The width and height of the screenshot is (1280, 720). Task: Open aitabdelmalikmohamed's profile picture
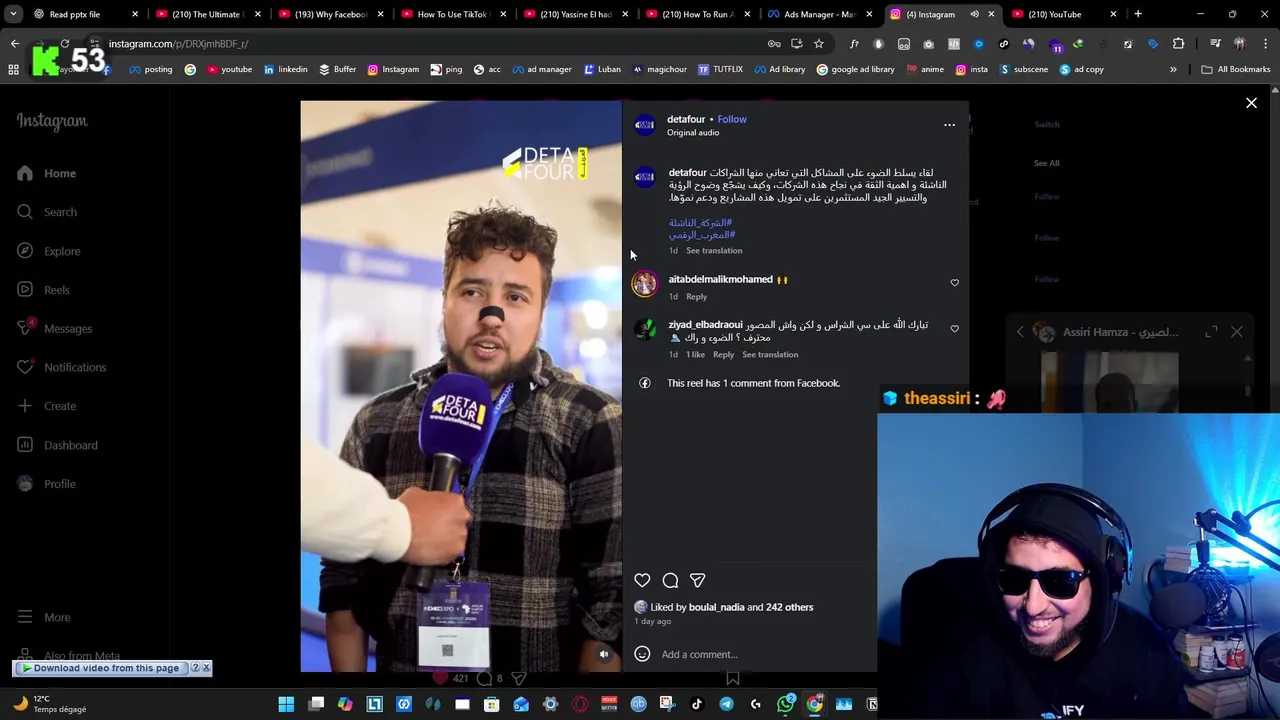click(x=645, y=283)
